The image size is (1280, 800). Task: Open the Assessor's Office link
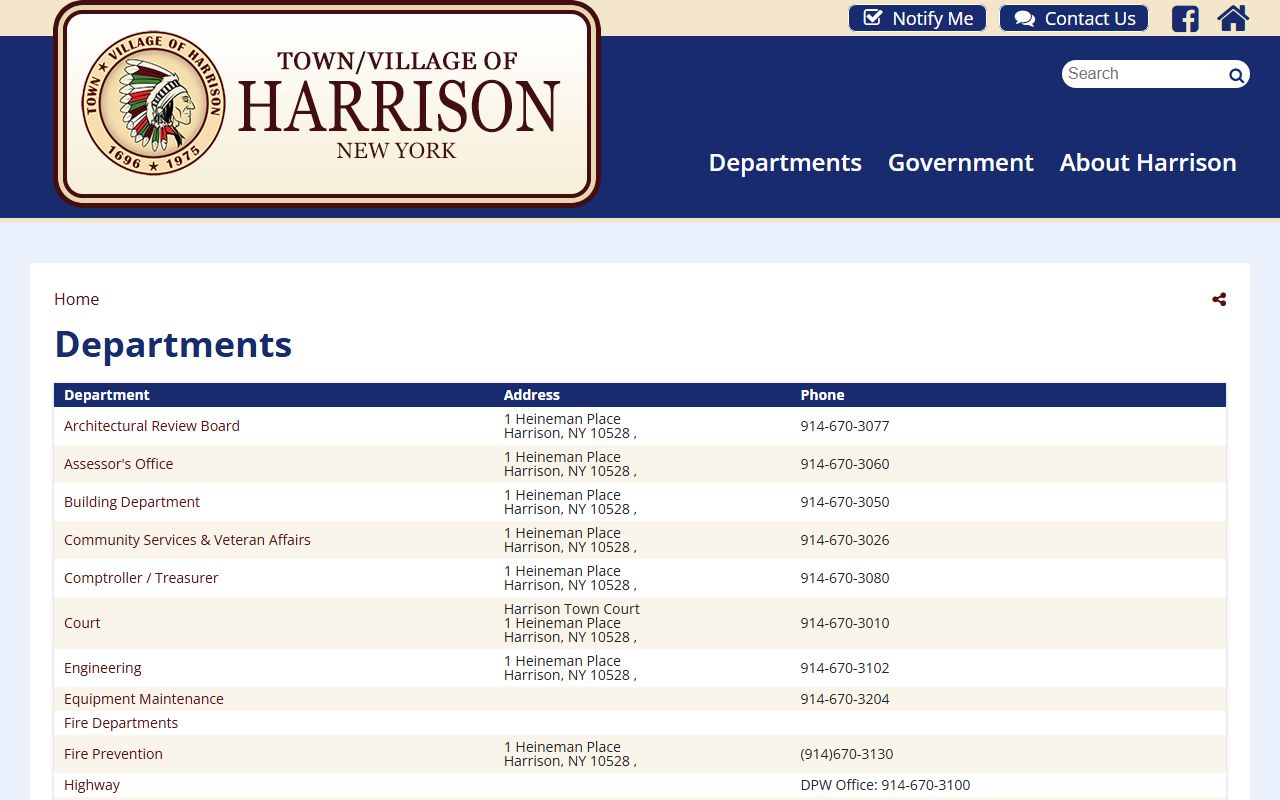coord(118,464)
